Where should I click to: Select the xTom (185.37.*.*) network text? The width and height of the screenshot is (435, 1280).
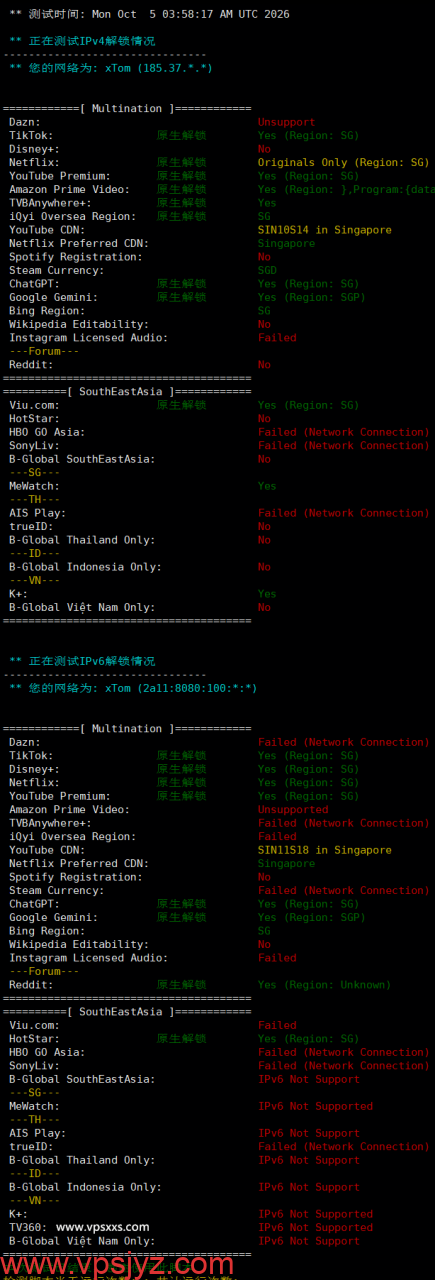156,68
